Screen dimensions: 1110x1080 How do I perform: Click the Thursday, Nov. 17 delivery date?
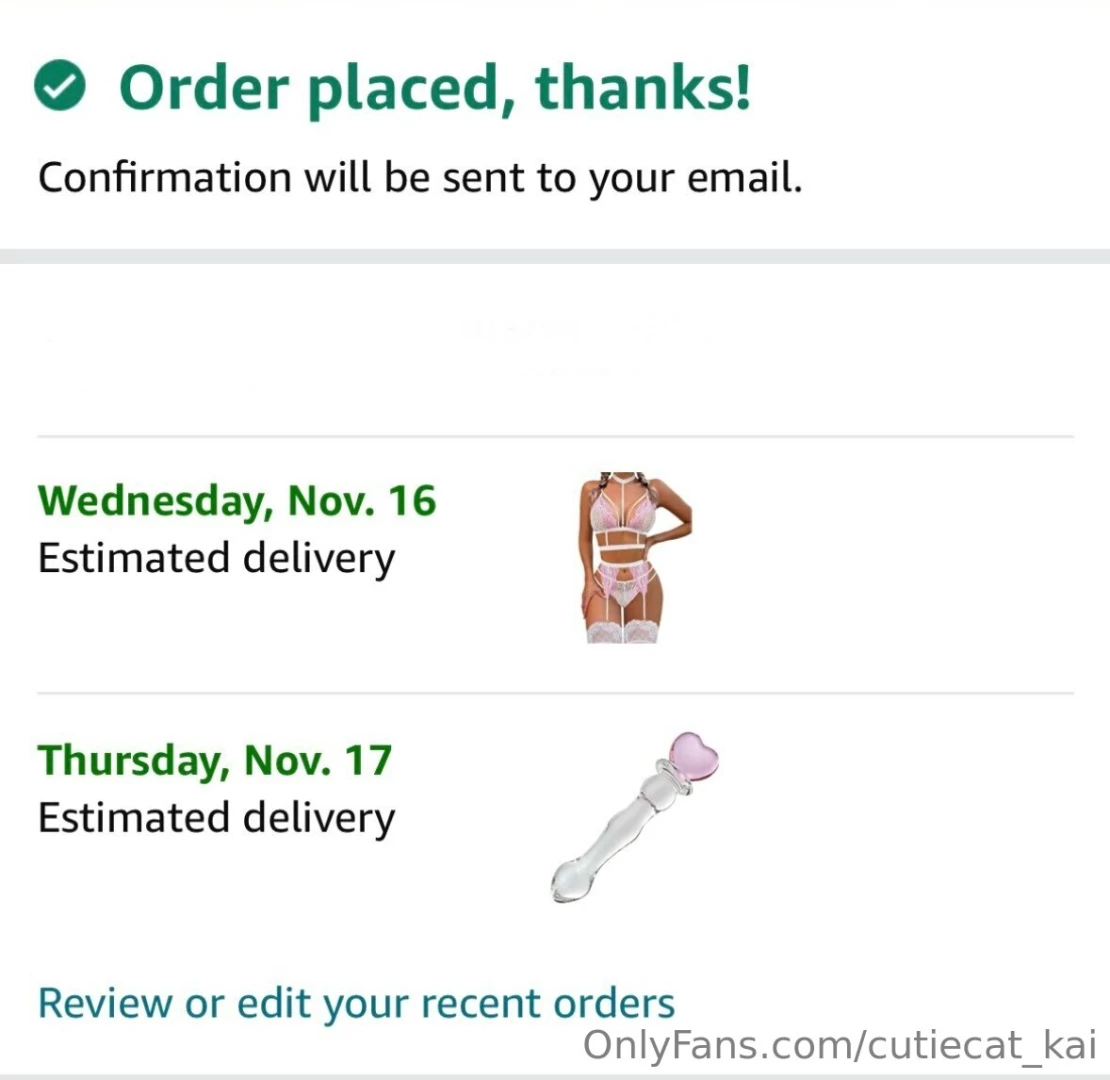pyautogui.click(x=214, y=760)
